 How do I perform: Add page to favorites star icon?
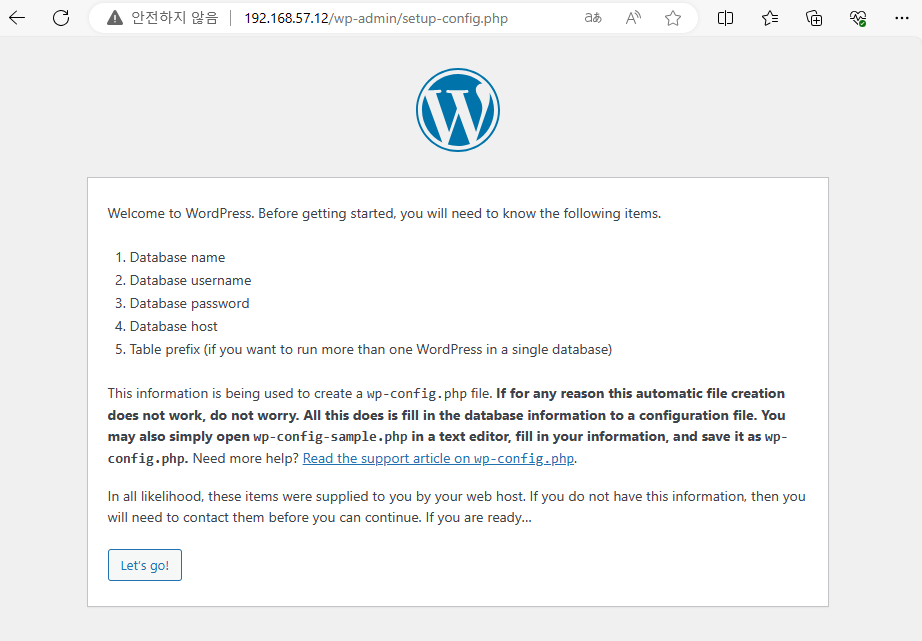(x=673, y=18)
